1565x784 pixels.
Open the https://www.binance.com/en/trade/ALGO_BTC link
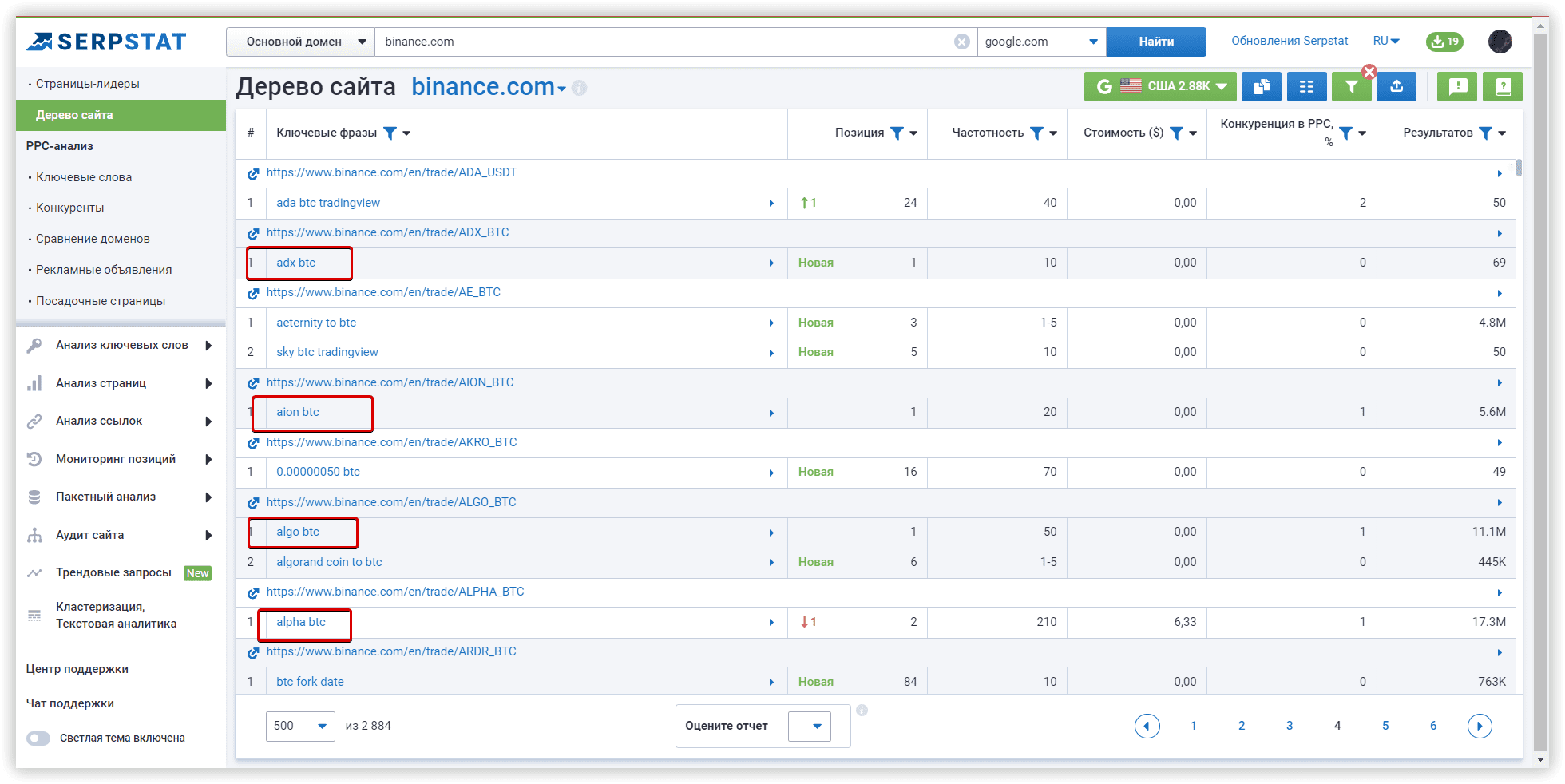click(x=391, y=502)
